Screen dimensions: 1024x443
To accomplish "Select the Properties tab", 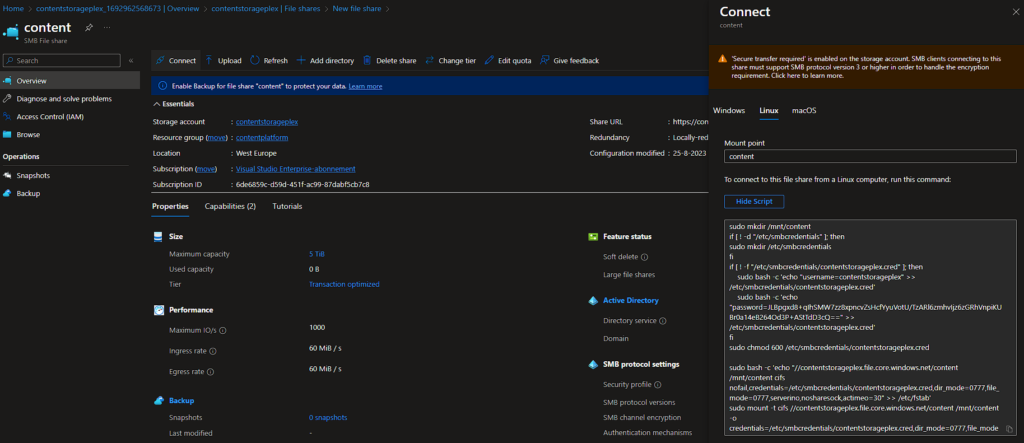I will pyautogui.click(x=170, y=206).
